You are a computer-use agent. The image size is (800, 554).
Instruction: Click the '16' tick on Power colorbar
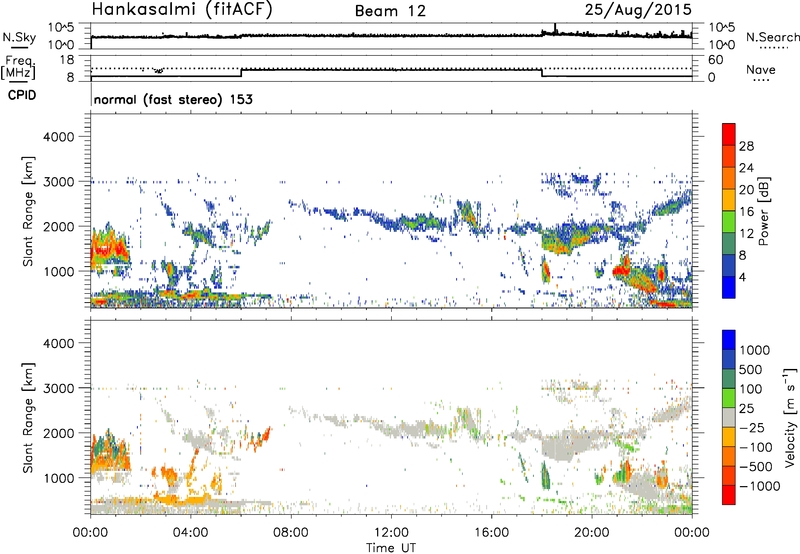(x=746, y=212)
